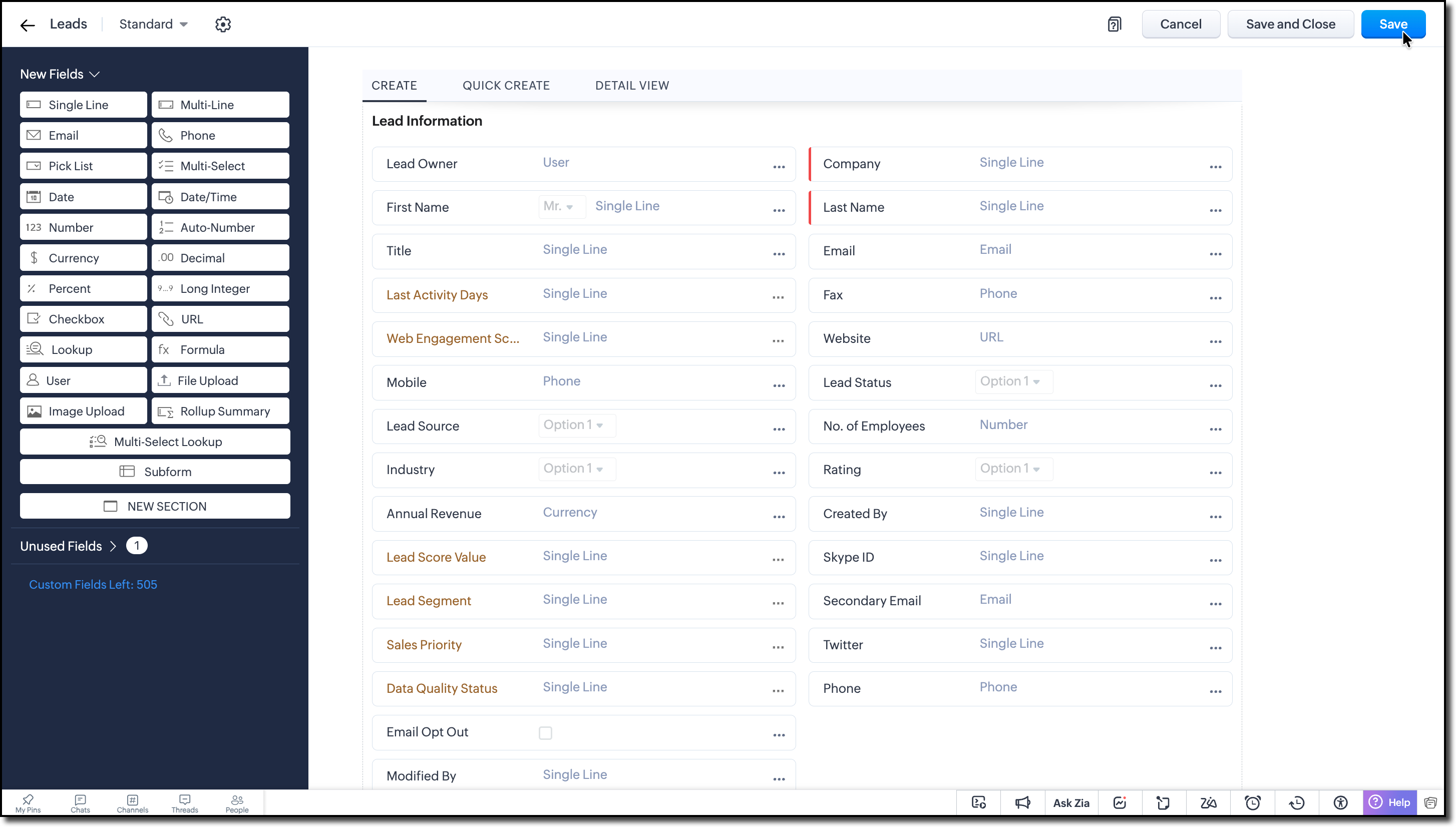
Task: Open the Channels icon in bottom bar
Action: click(x=132, y=803)
